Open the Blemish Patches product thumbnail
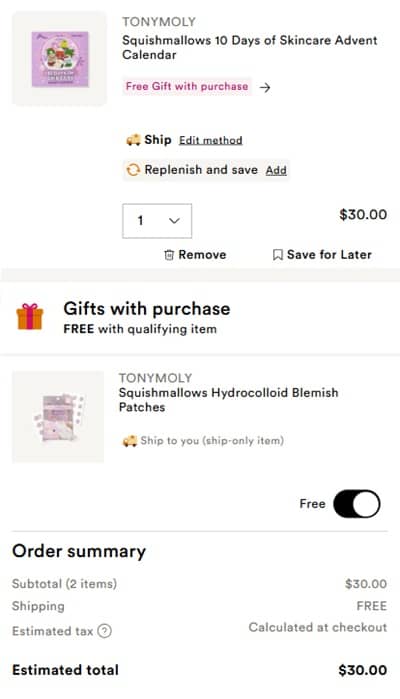 coord(58,417)
